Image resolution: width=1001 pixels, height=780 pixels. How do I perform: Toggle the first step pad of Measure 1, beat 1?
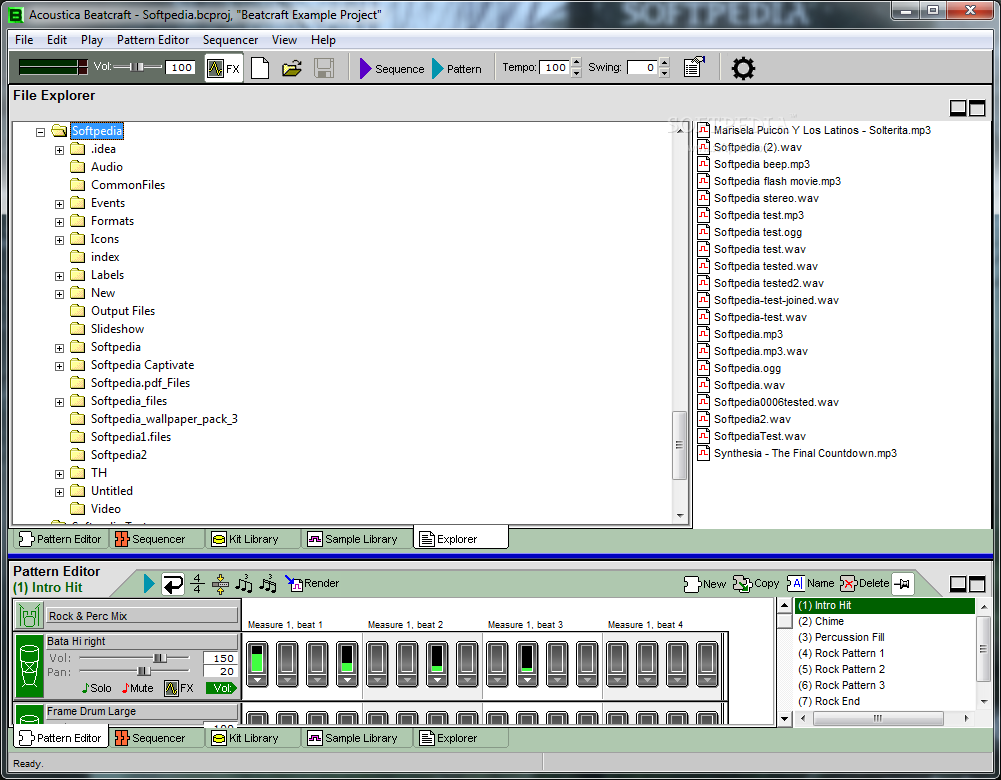coord(257,658)
